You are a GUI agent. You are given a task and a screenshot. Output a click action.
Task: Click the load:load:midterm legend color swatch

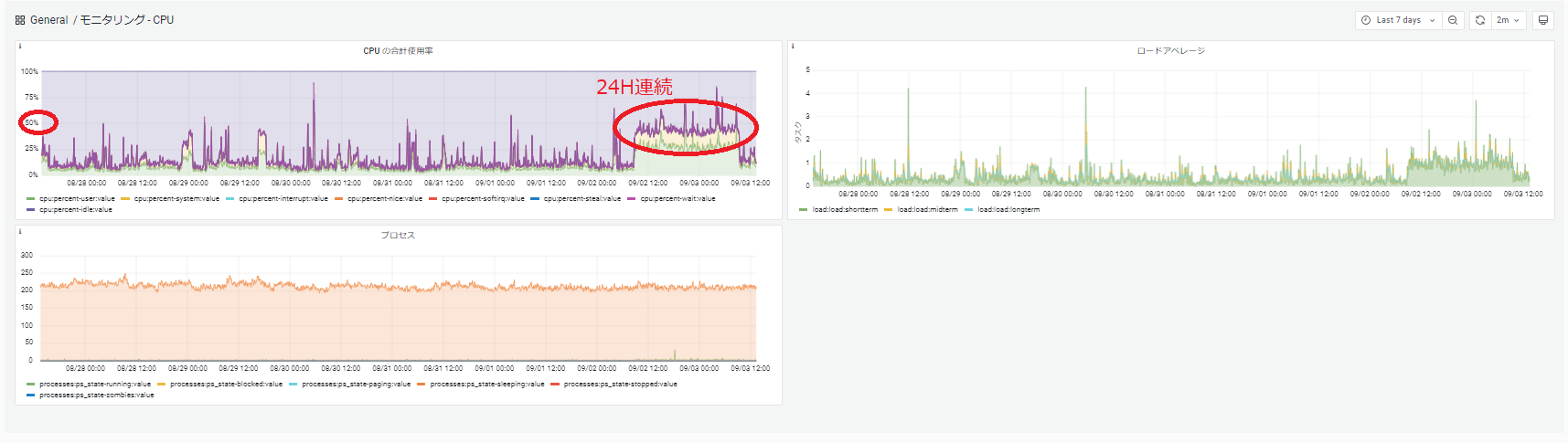click(x=889, y=210)
